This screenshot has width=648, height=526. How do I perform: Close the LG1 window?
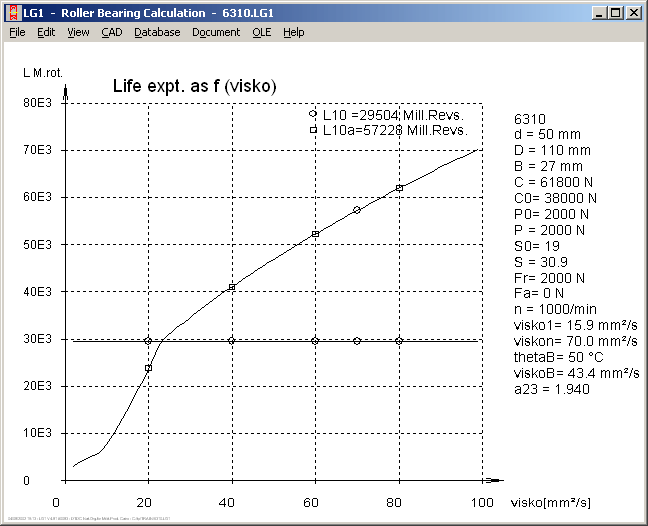click(634, 12)
